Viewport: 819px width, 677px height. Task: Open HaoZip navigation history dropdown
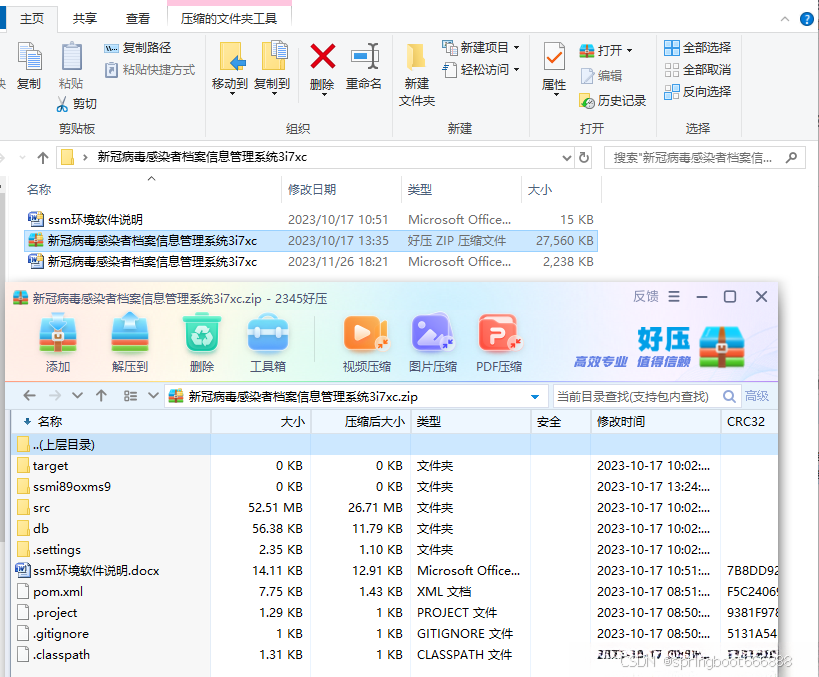(77, 396)
